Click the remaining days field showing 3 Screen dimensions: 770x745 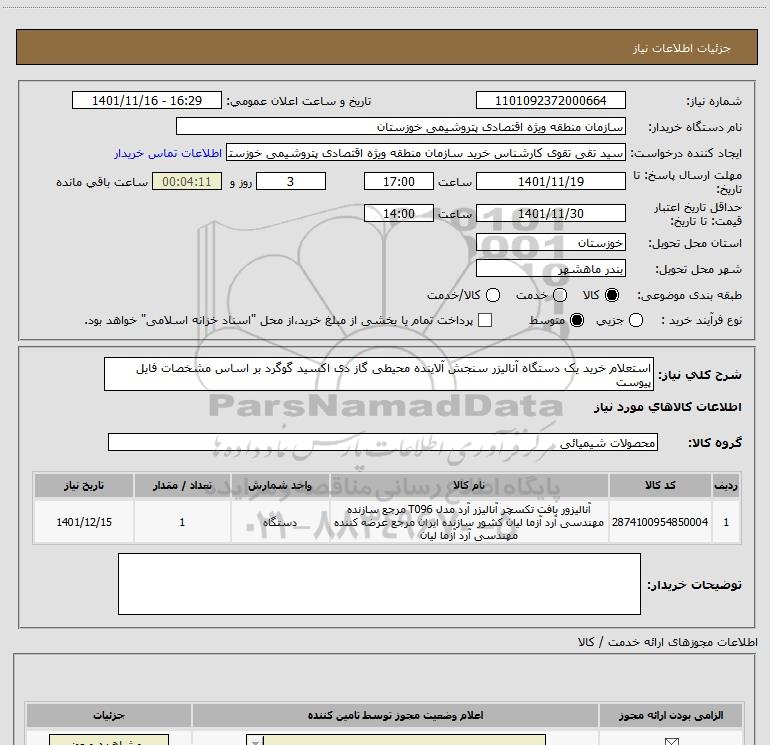click(291, 181)
